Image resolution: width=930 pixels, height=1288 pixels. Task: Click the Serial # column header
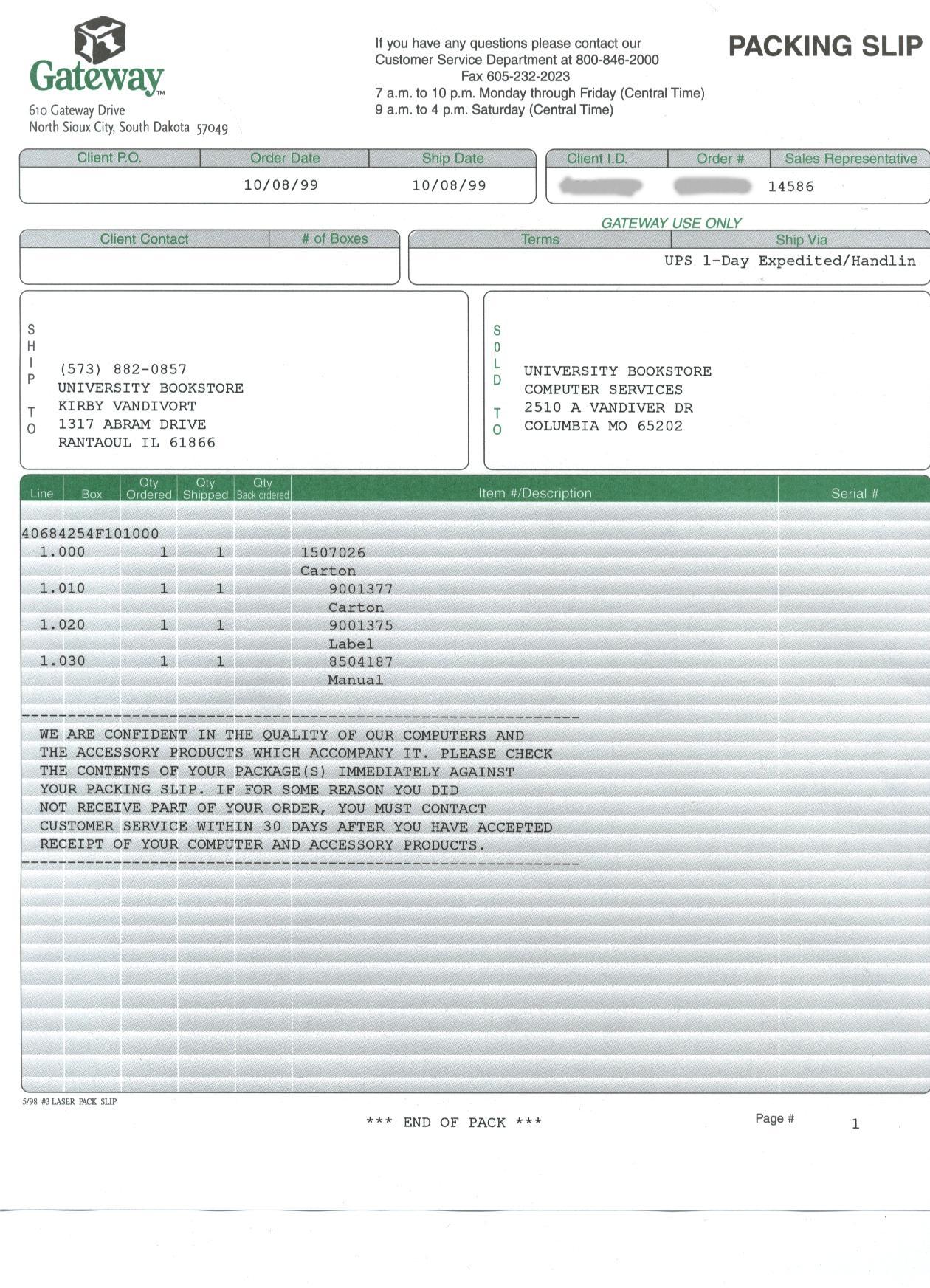click(855, 494)
